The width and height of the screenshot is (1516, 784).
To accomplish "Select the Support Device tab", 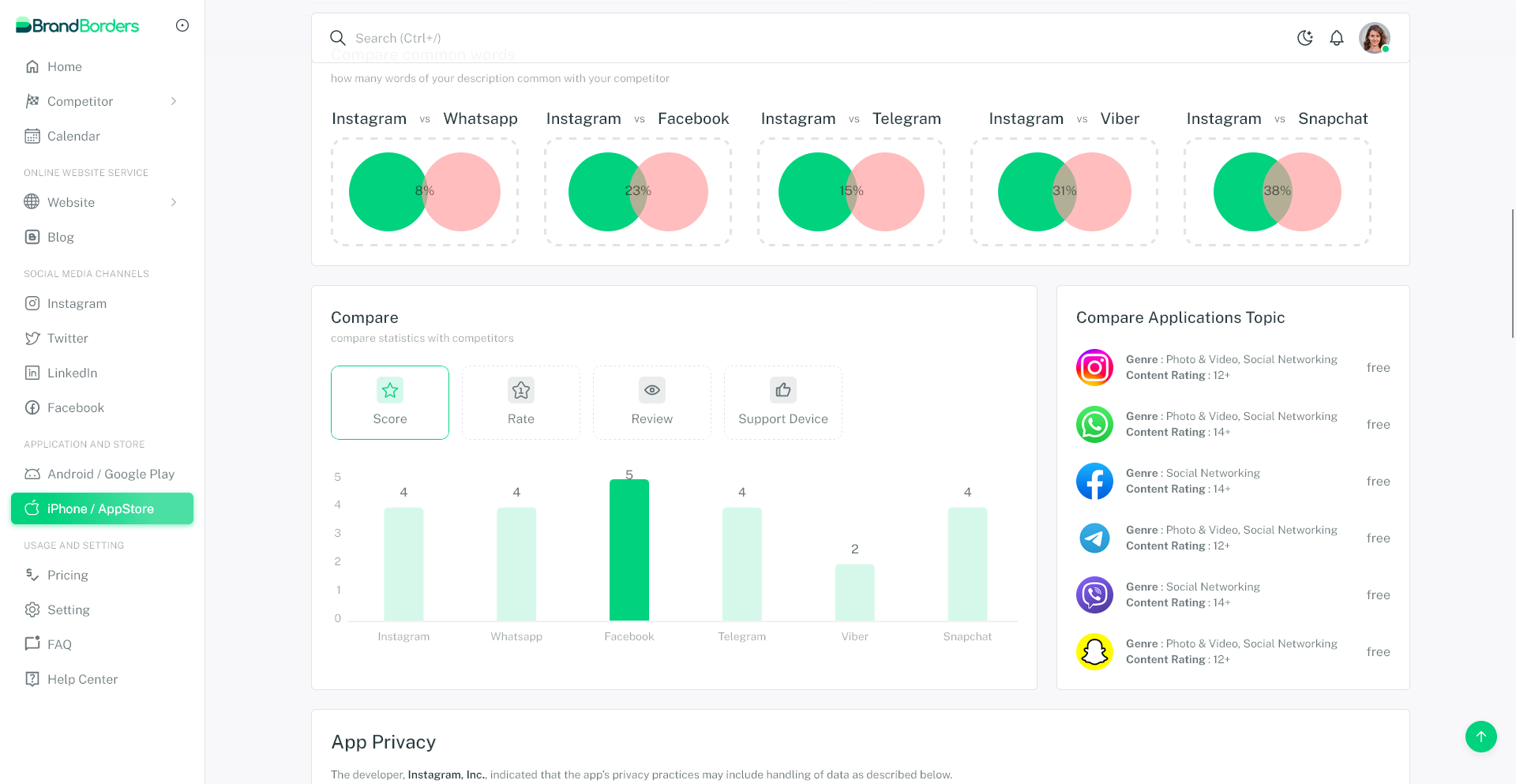I will pos(783,403).
